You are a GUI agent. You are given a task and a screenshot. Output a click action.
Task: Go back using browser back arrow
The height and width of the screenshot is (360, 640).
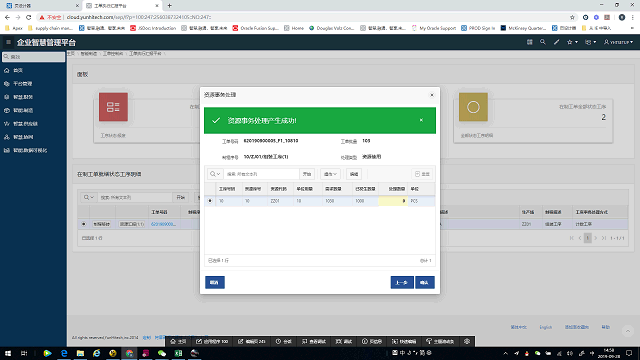[x=7, y=17]
